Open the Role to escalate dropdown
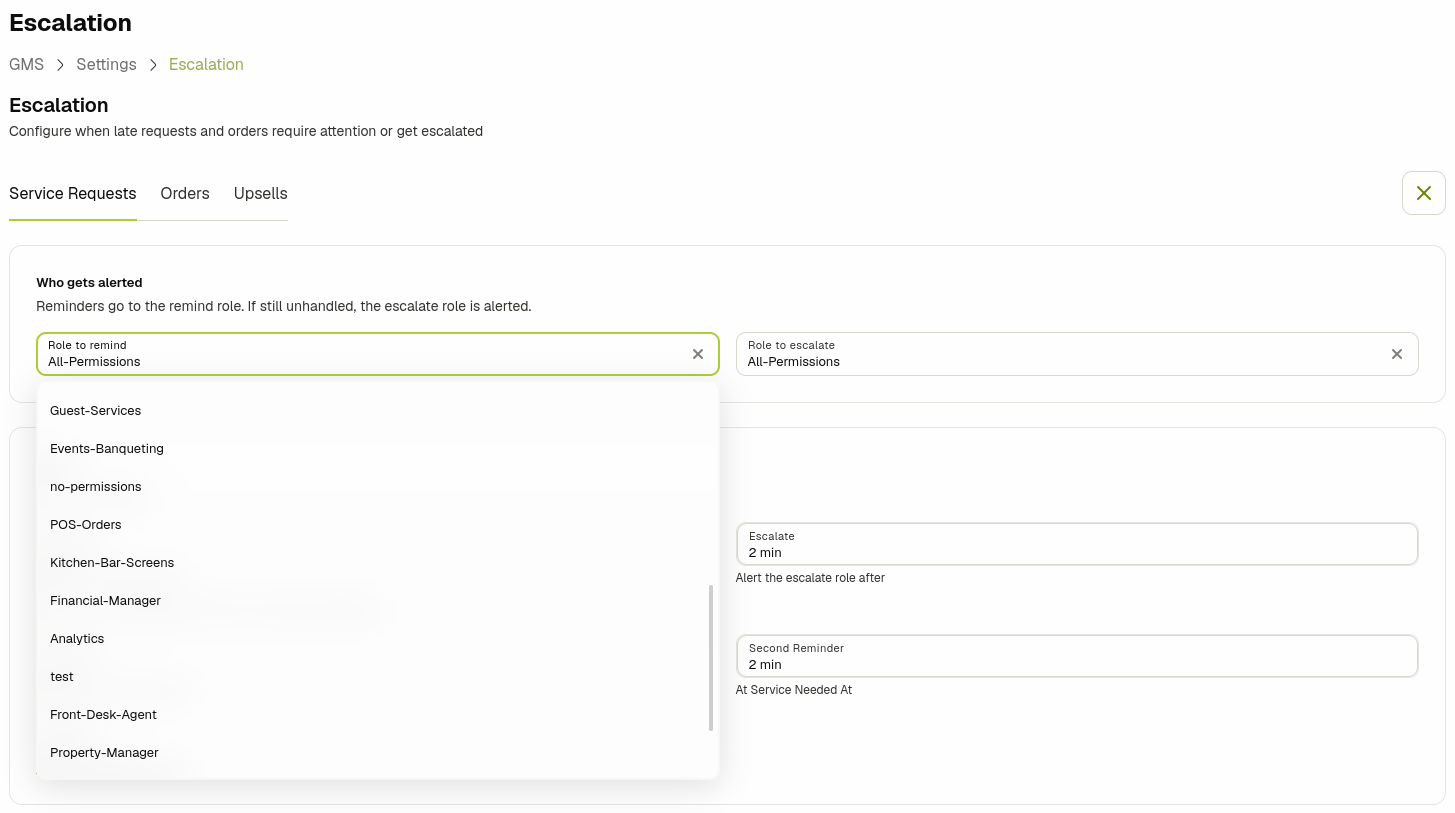The image size is (1455, 813). tap(1077, 354)
